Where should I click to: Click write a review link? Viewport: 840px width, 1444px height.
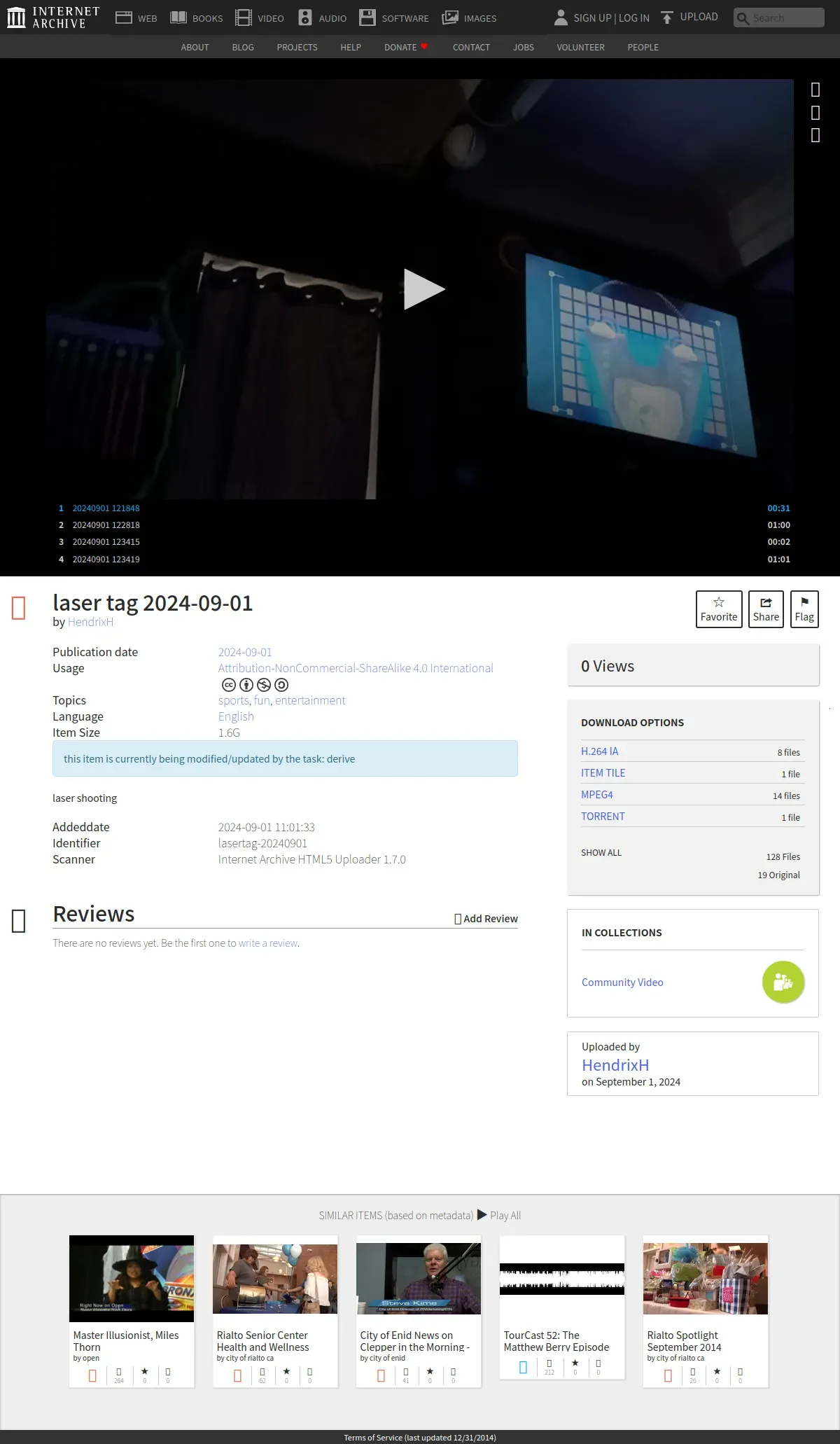coord(268,943)
